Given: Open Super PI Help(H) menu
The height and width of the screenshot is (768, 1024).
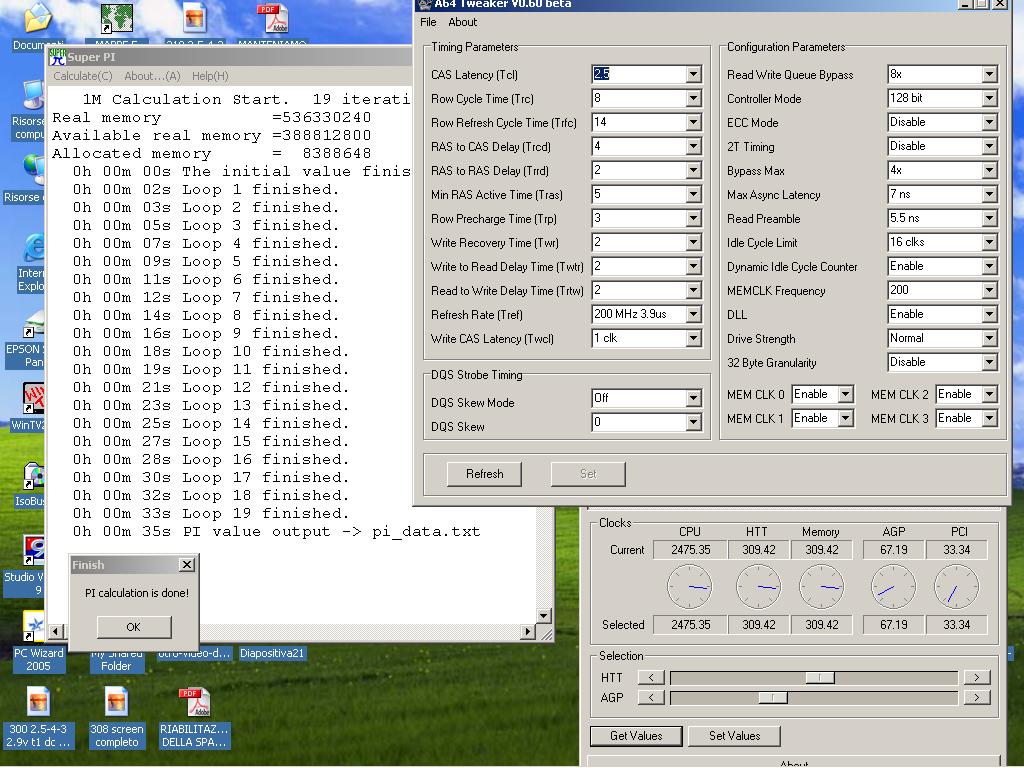Looking at the screenshot, I should [x=210, y=76].
